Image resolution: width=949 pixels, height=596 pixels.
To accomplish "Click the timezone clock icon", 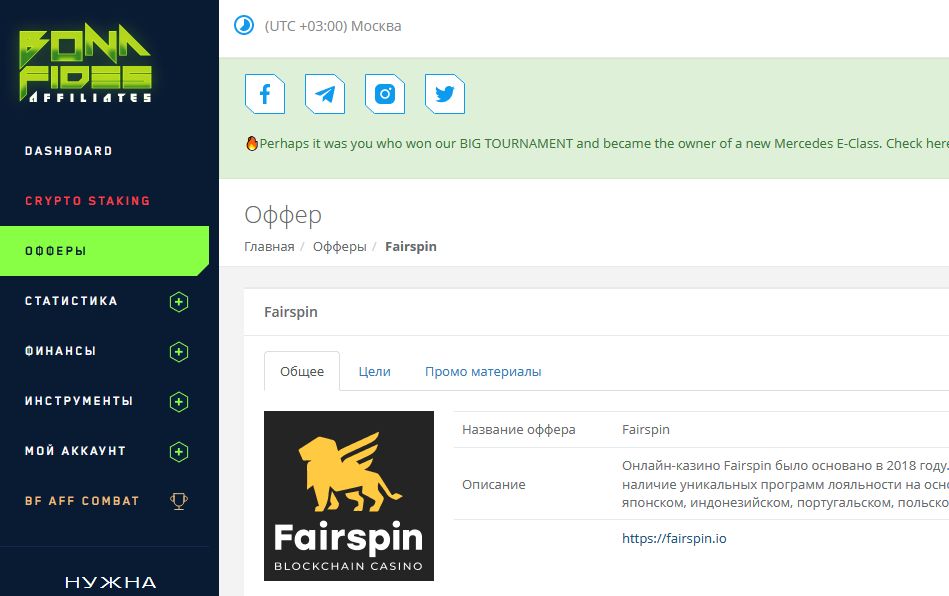I will tap(244, 25).
